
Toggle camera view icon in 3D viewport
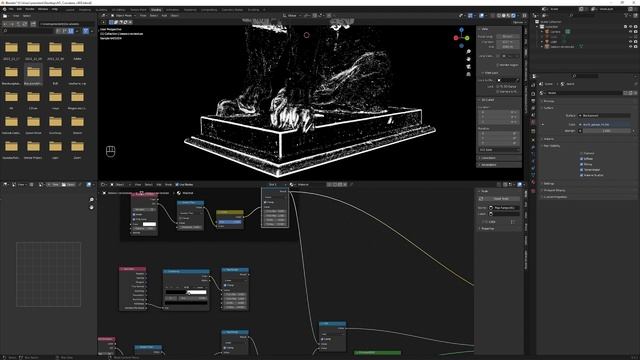pyautogui.click(x=468, y=66)
